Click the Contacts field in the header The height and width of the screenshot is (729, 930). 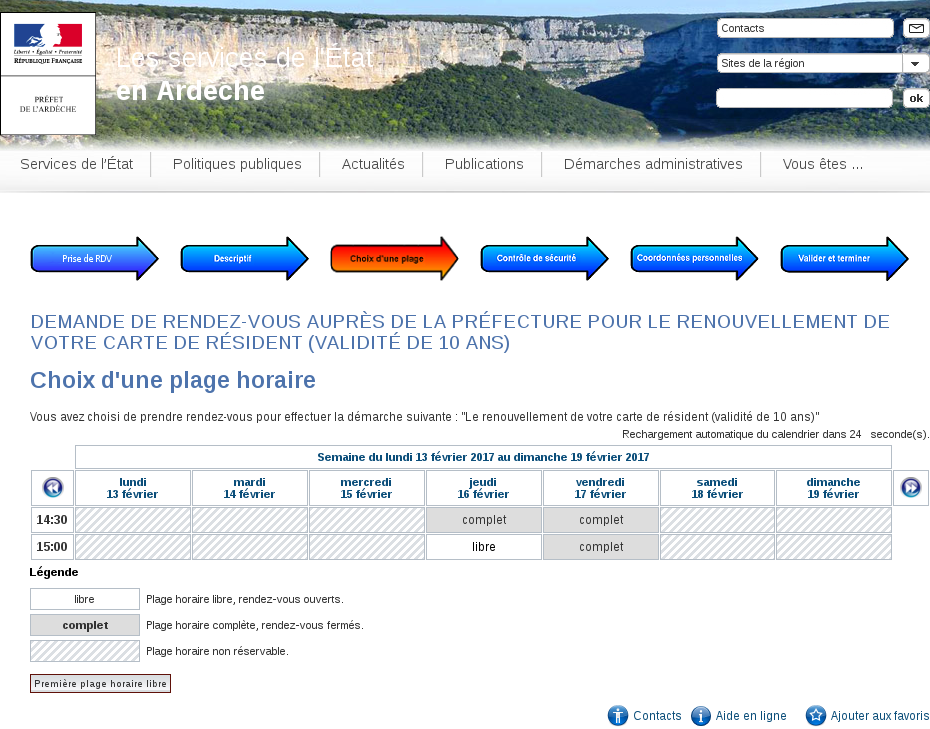(805, 28)
